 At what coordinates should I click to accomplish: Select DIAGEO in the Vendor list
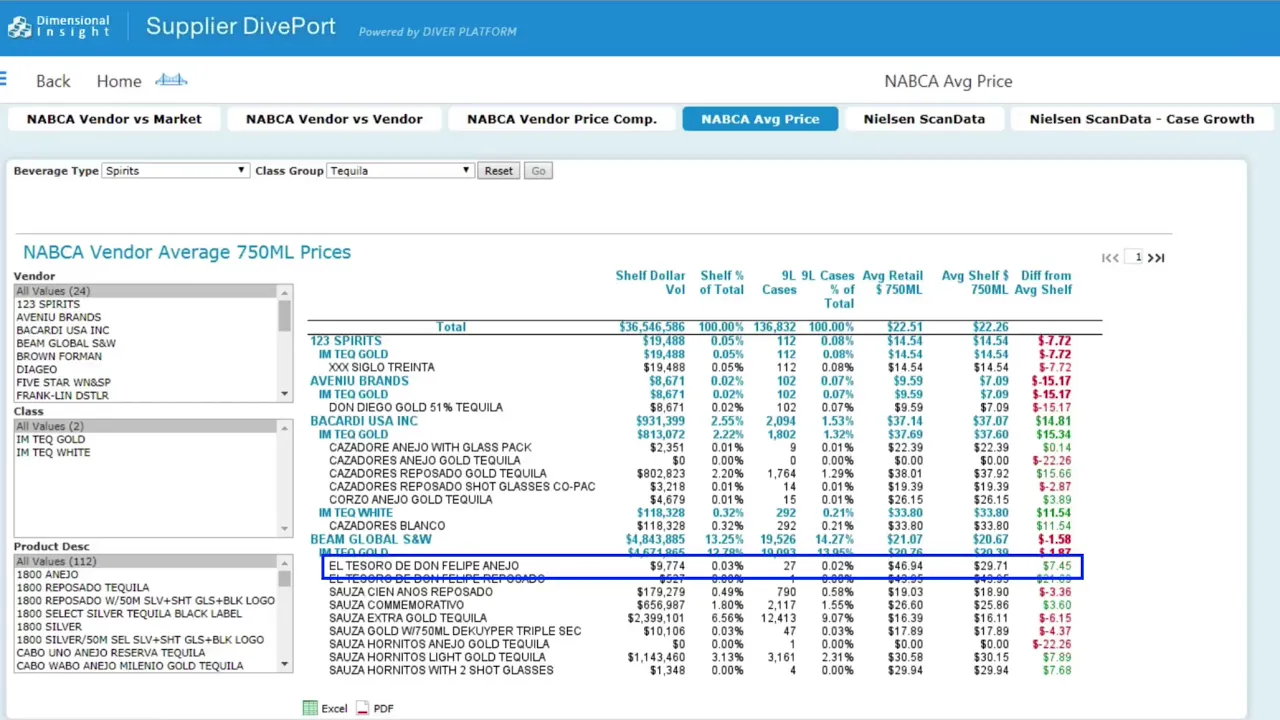point(146,369)
